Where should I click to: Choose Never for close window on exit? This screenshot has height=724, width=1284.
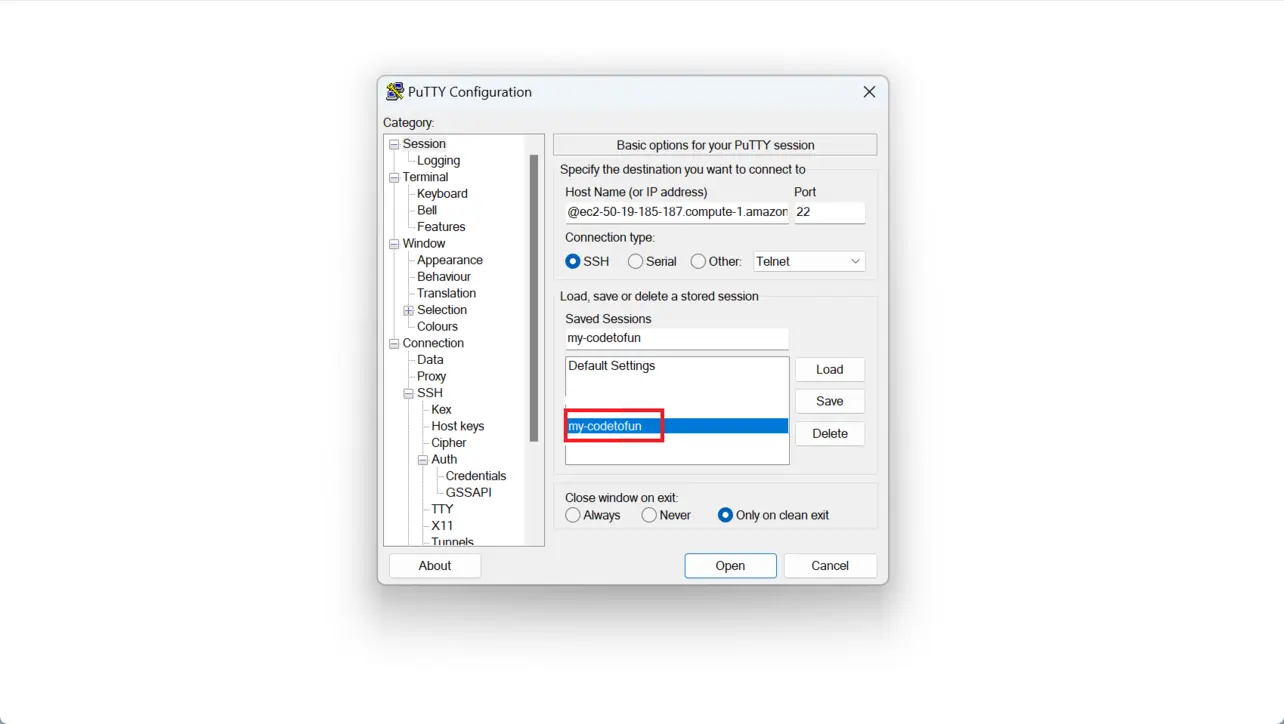[x=649, y=515]
